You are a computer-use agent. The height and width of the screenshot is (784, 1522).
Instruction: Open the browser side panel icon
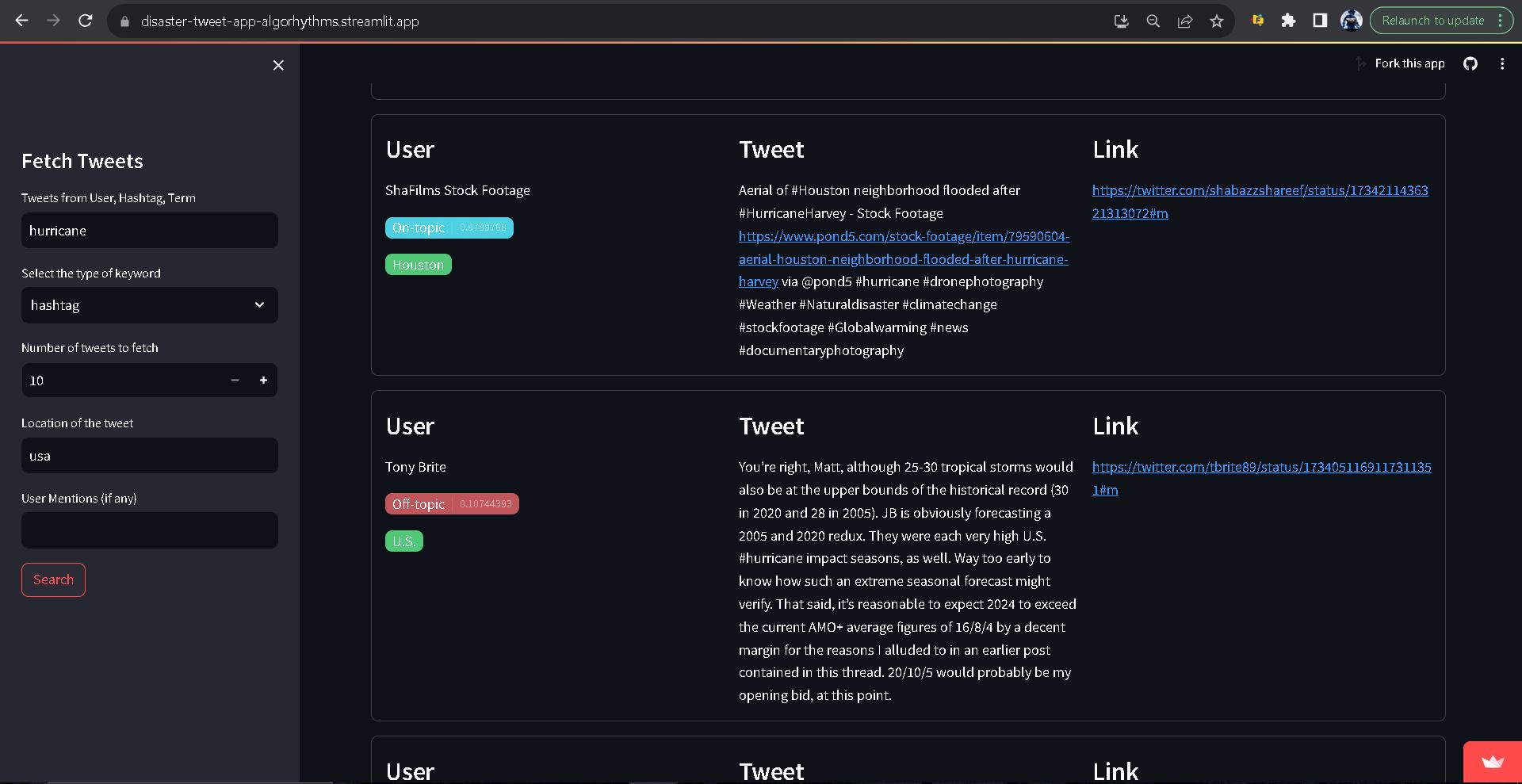(1320, 21)
